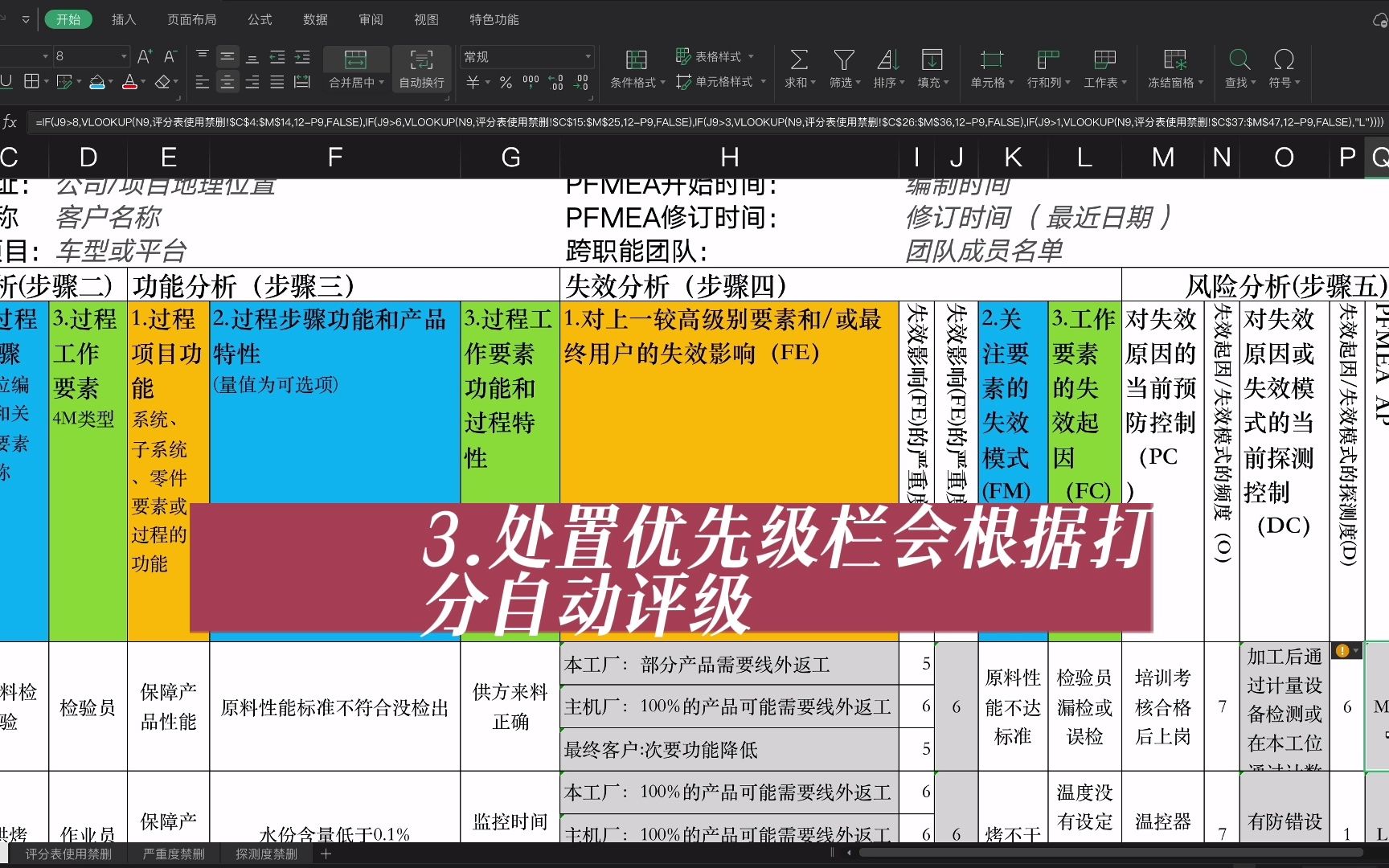The height and width of the screenshot is (868, 1389).
Task: Open the 数据 ribbon tab
Action: pos(315,19)
